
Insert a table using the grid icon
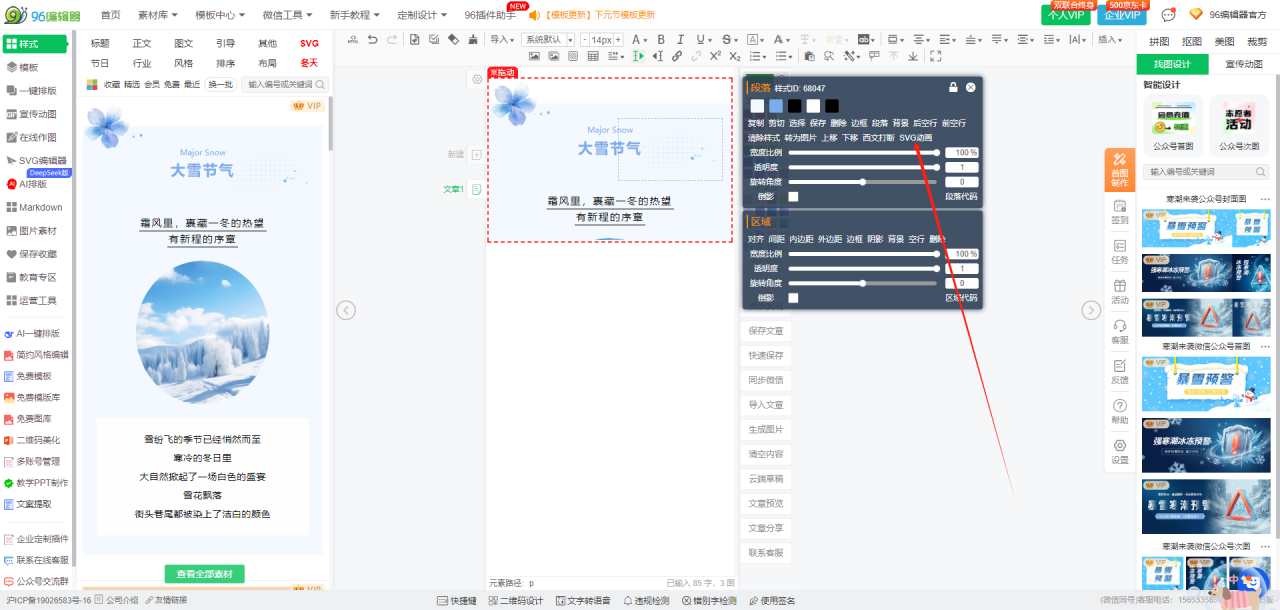click(593, 56)
